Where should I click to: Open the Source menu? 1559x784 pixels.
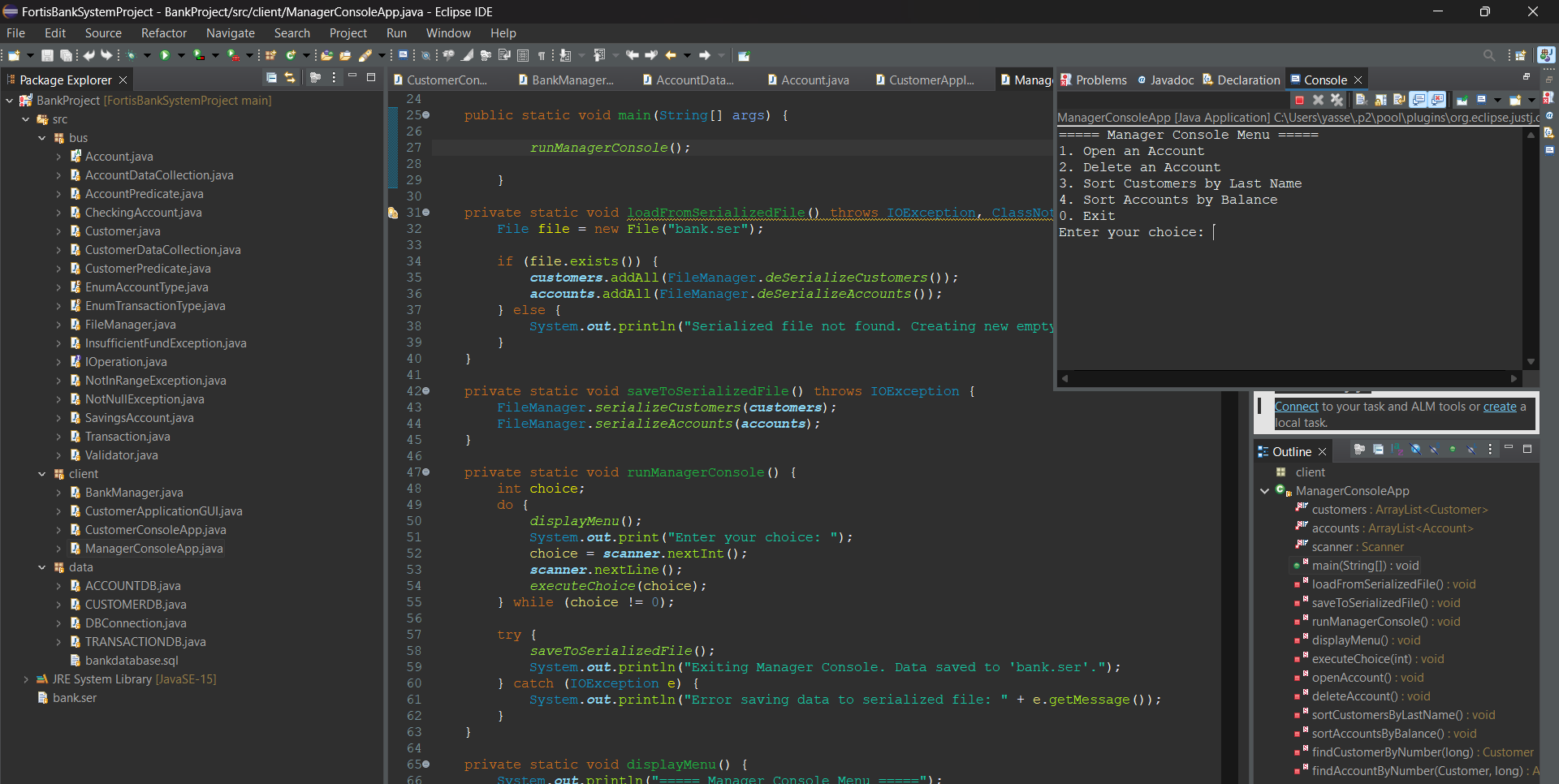point(103,33)
